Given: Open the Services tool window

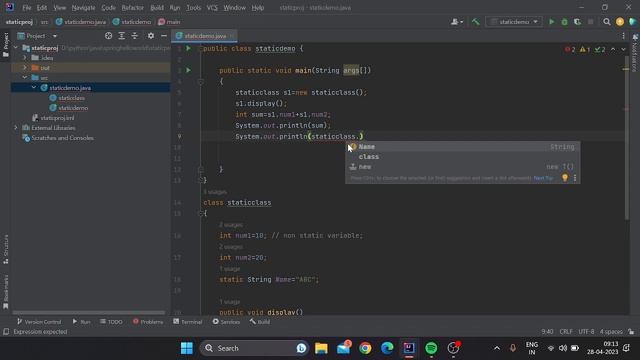Looking at the screenshot, I should pos(226,322).
